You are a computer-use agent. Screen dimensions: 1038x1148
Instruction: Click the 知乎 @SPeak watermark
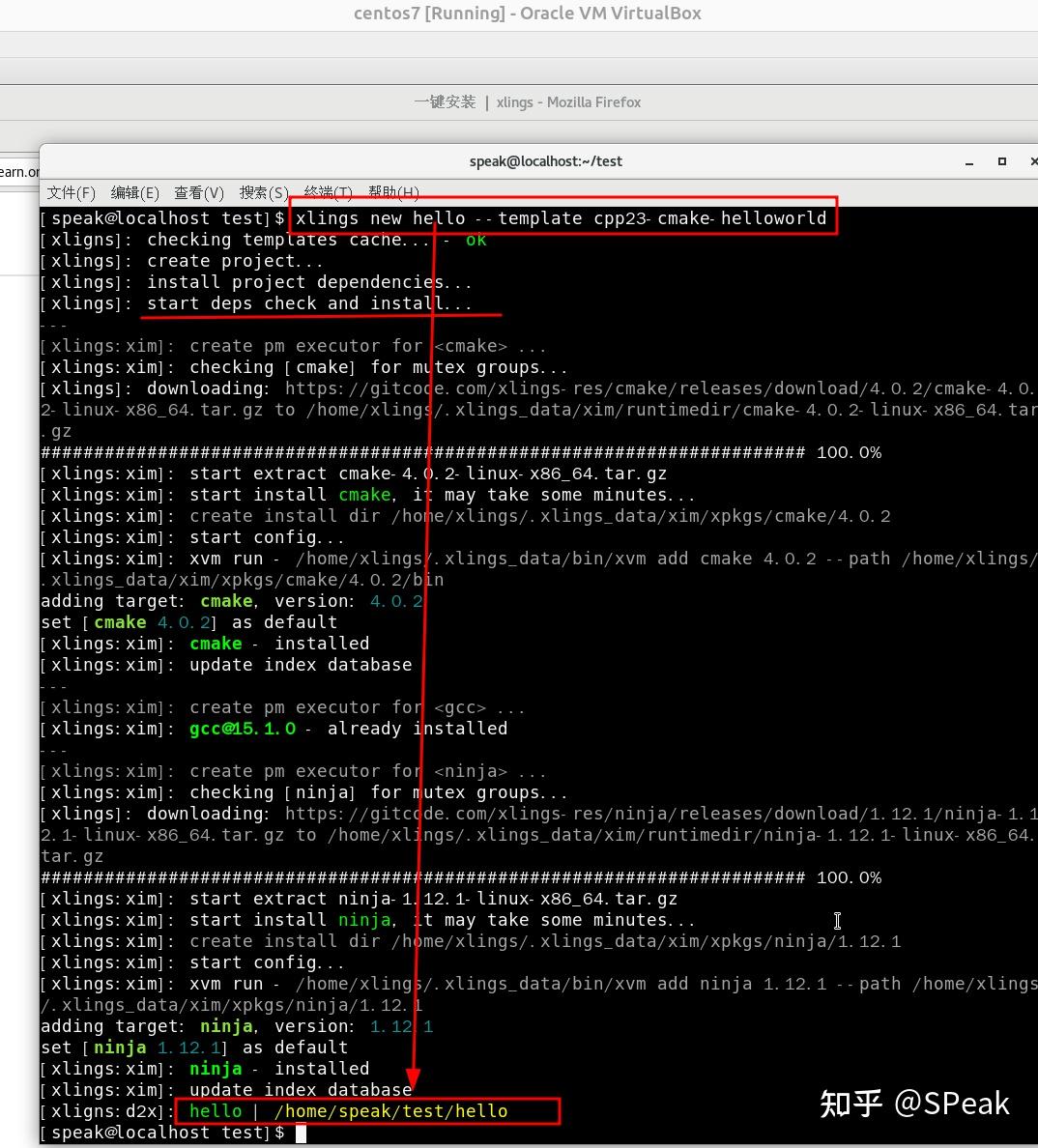coord(912,1103)
